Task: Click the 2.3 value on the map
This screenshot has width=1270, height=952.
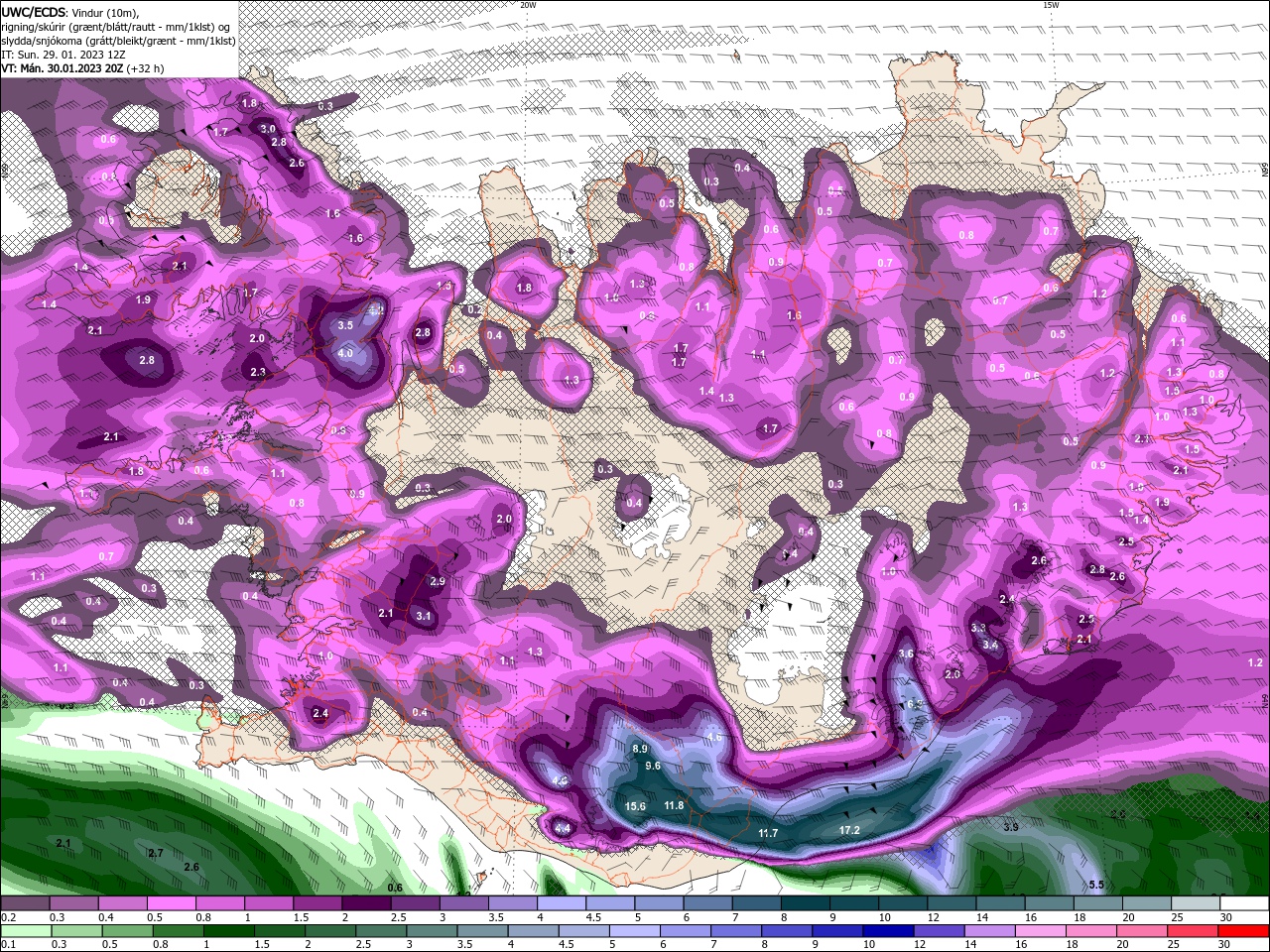Action: 258,372
